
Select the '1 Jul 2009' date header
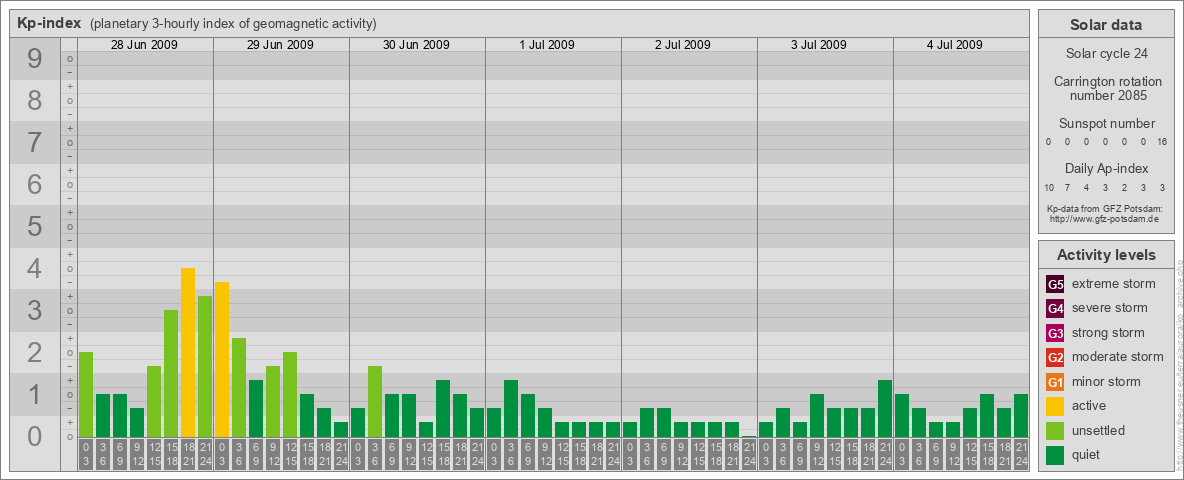(547, 45)
